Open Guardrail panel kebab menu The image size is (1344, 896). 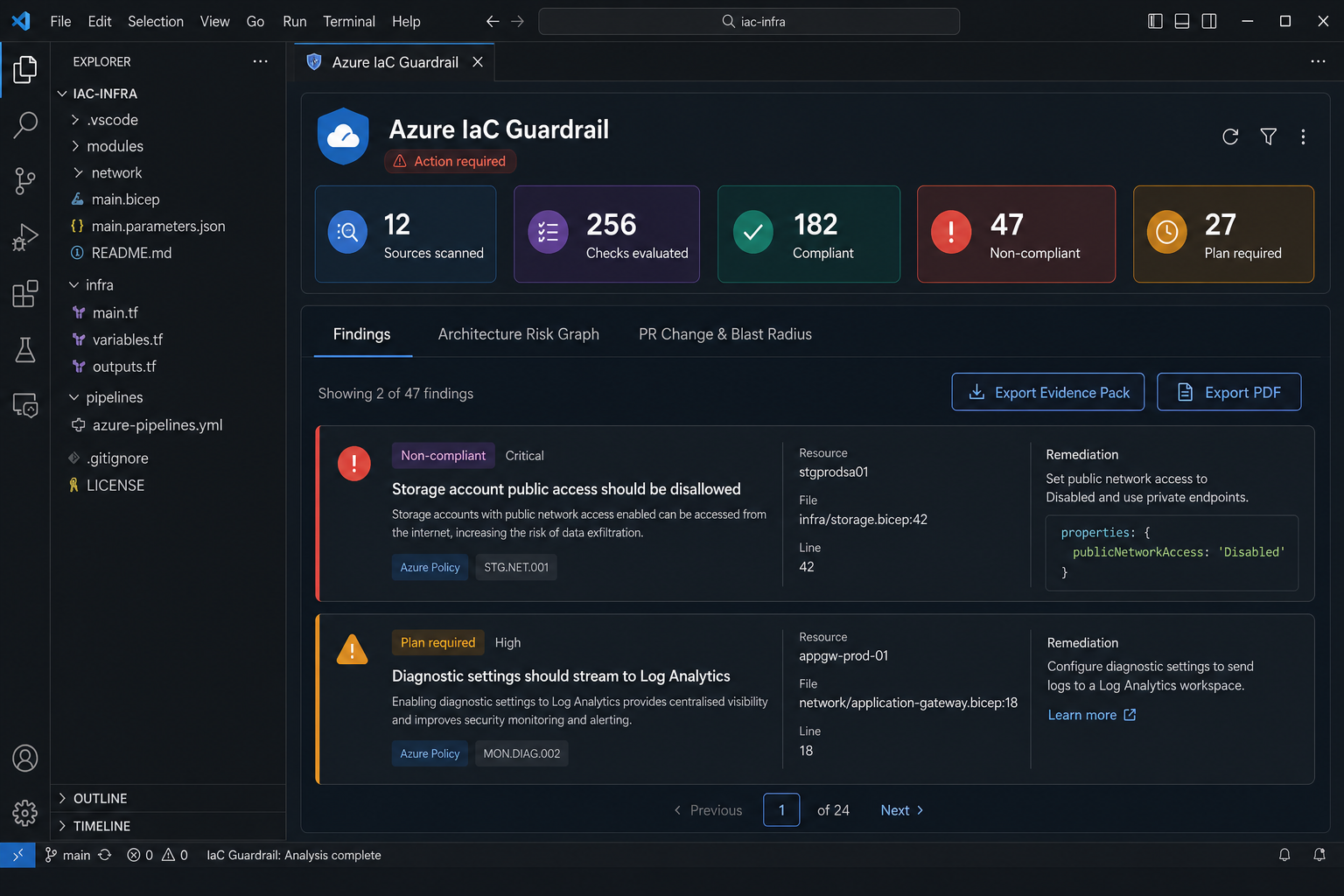(1303, 136)
